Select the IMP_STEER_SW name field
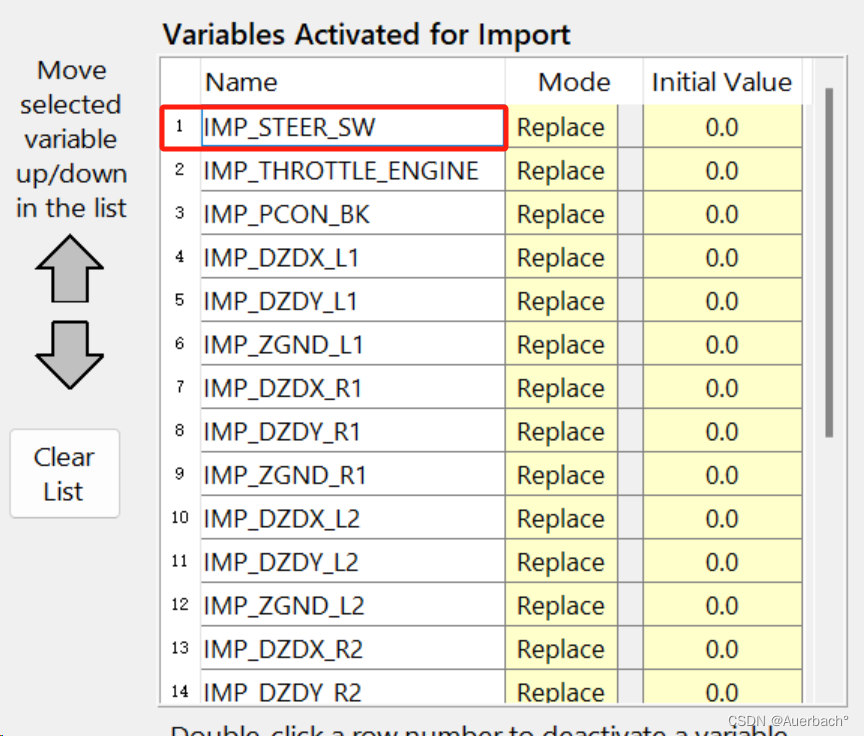Image resolution: width=864 pixels, height=736 pixels. click(353, 127)
